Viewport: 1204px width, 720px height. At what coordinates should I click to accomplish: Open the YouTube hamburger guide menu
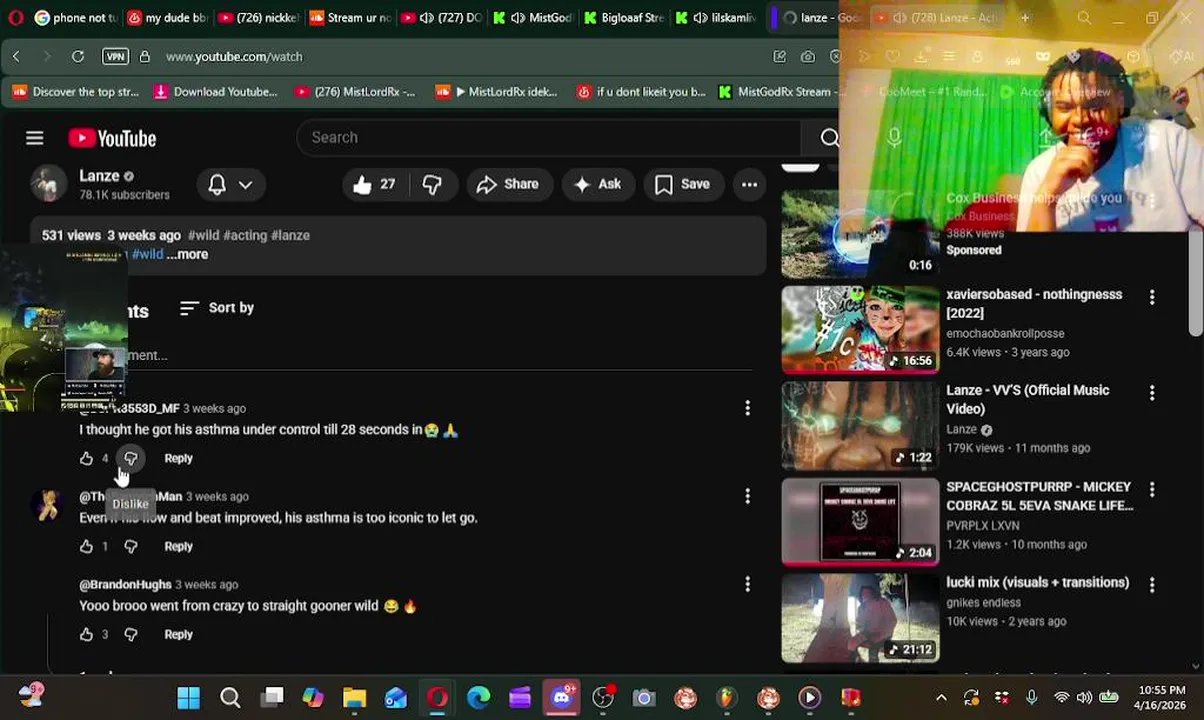click(x=34, y=138)
